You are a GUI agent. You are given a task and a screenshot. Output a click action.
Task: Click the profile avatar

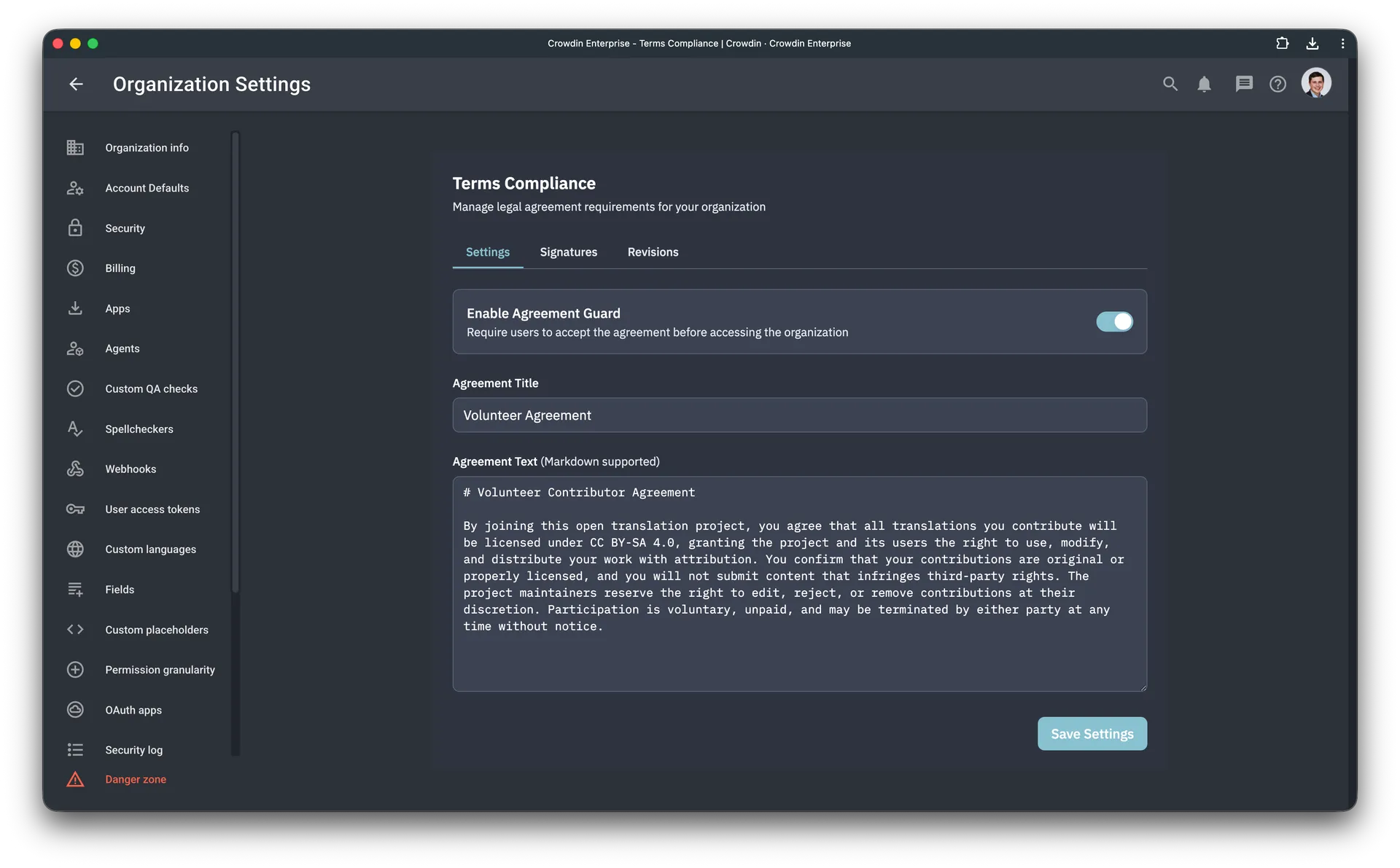coord(1316,83)
